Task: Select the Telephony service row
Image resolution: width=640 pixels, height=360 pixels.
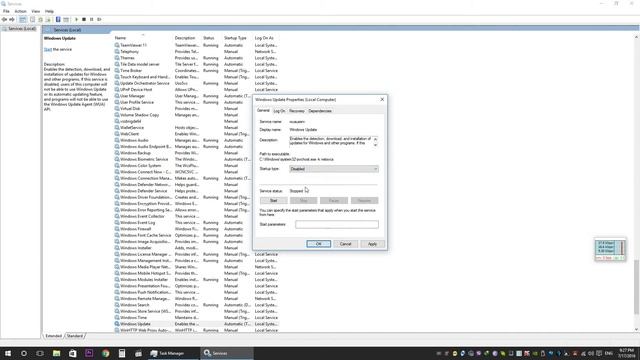Action: pos(196,51)
